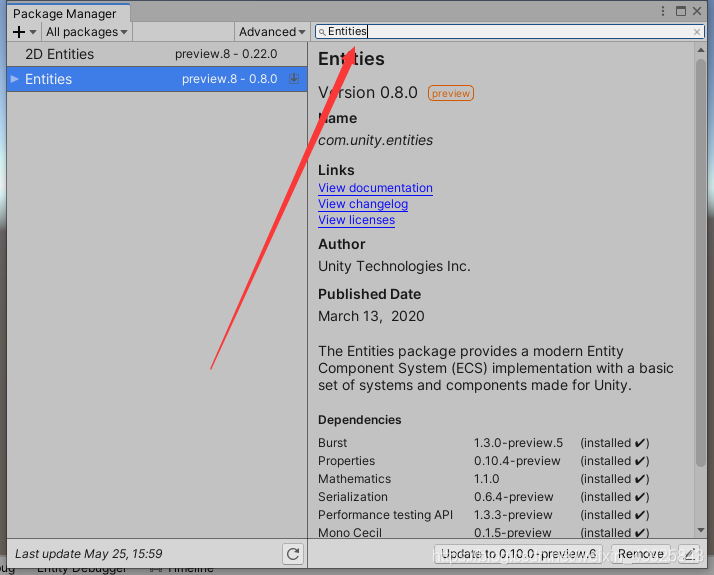Open the All packages filter dropdown
714x575 pixels.
click(x=87, y=32)
